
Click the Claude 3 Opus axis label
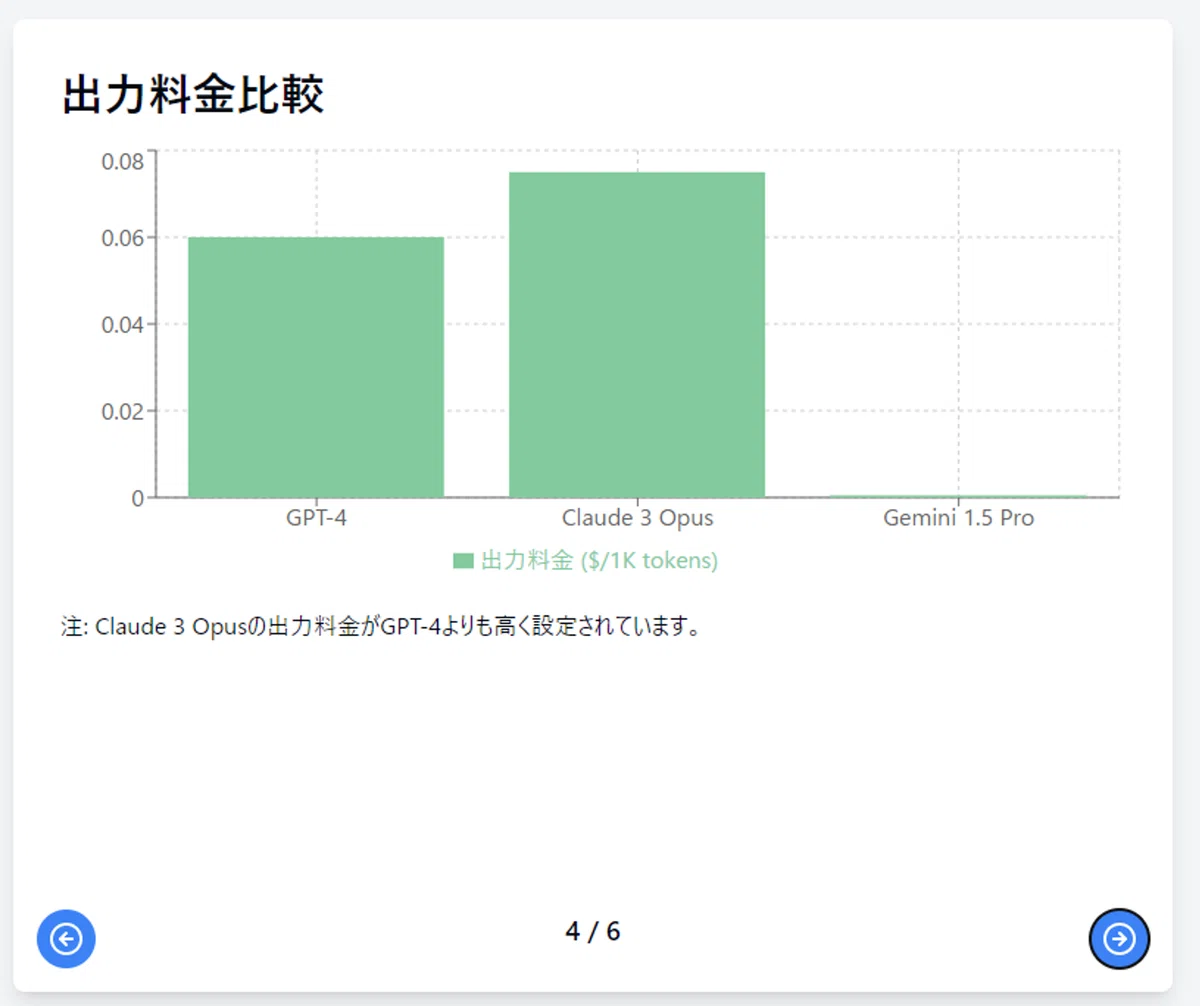pos(638,518)
